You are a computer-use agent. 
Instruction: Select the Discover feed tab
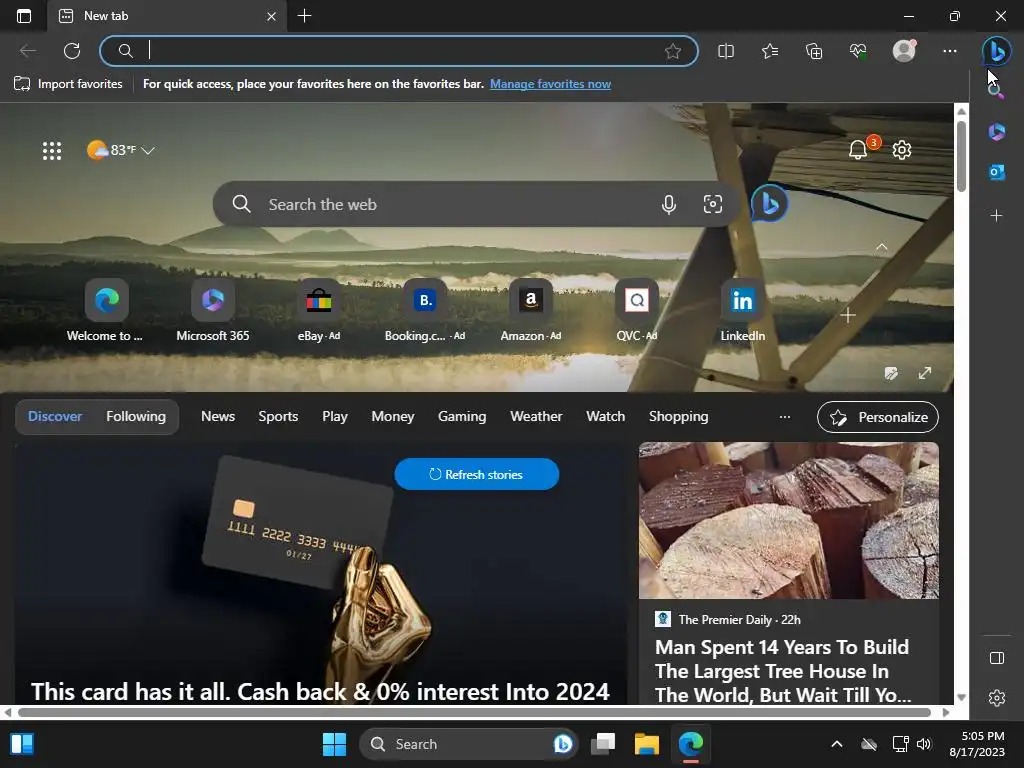pyautogui.click(x=55, y=417)
